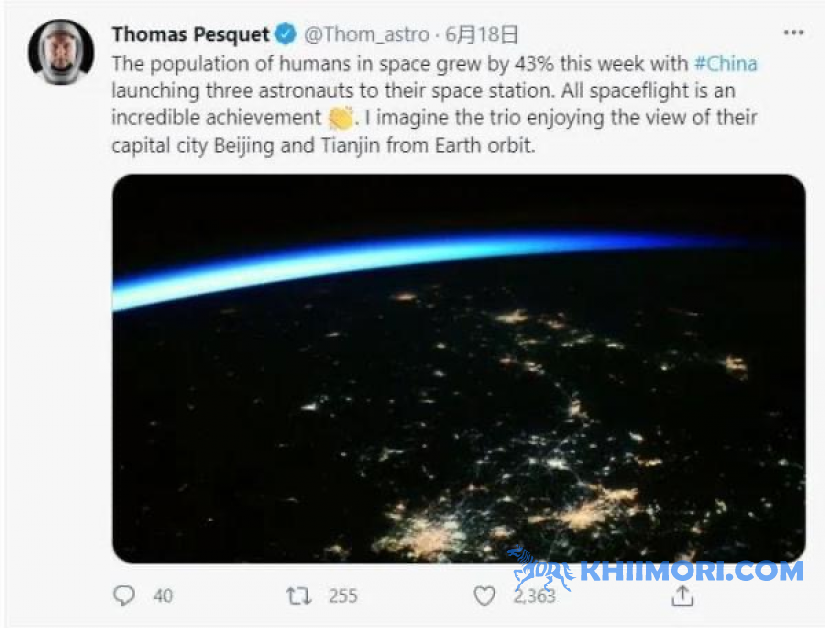The width and height of the screenshot is (825, 628).
Task: Click the reply count 40
Action: (x=163, y=596)
